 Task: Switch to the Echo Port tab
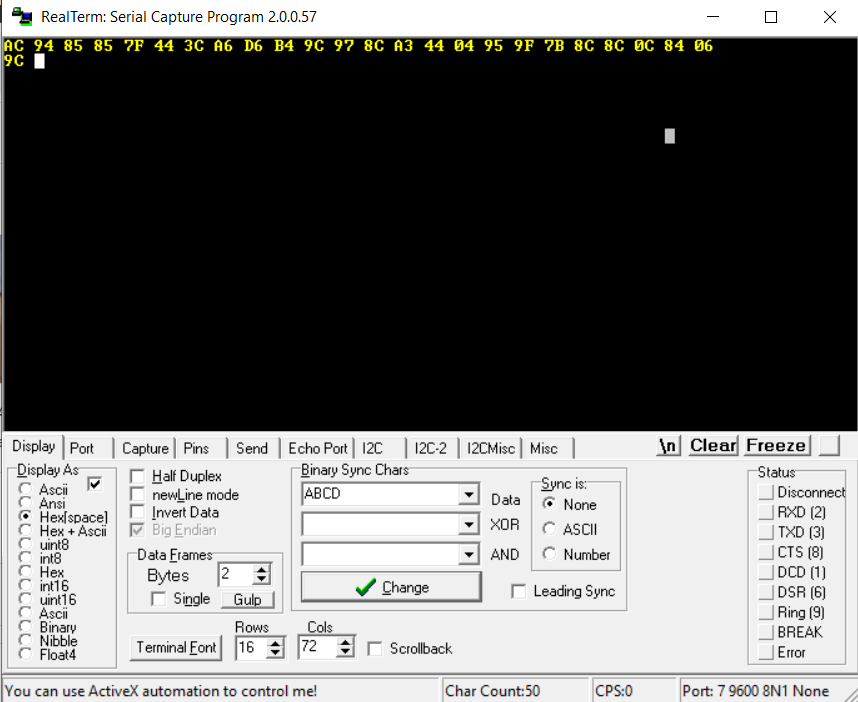pos(318,449)
